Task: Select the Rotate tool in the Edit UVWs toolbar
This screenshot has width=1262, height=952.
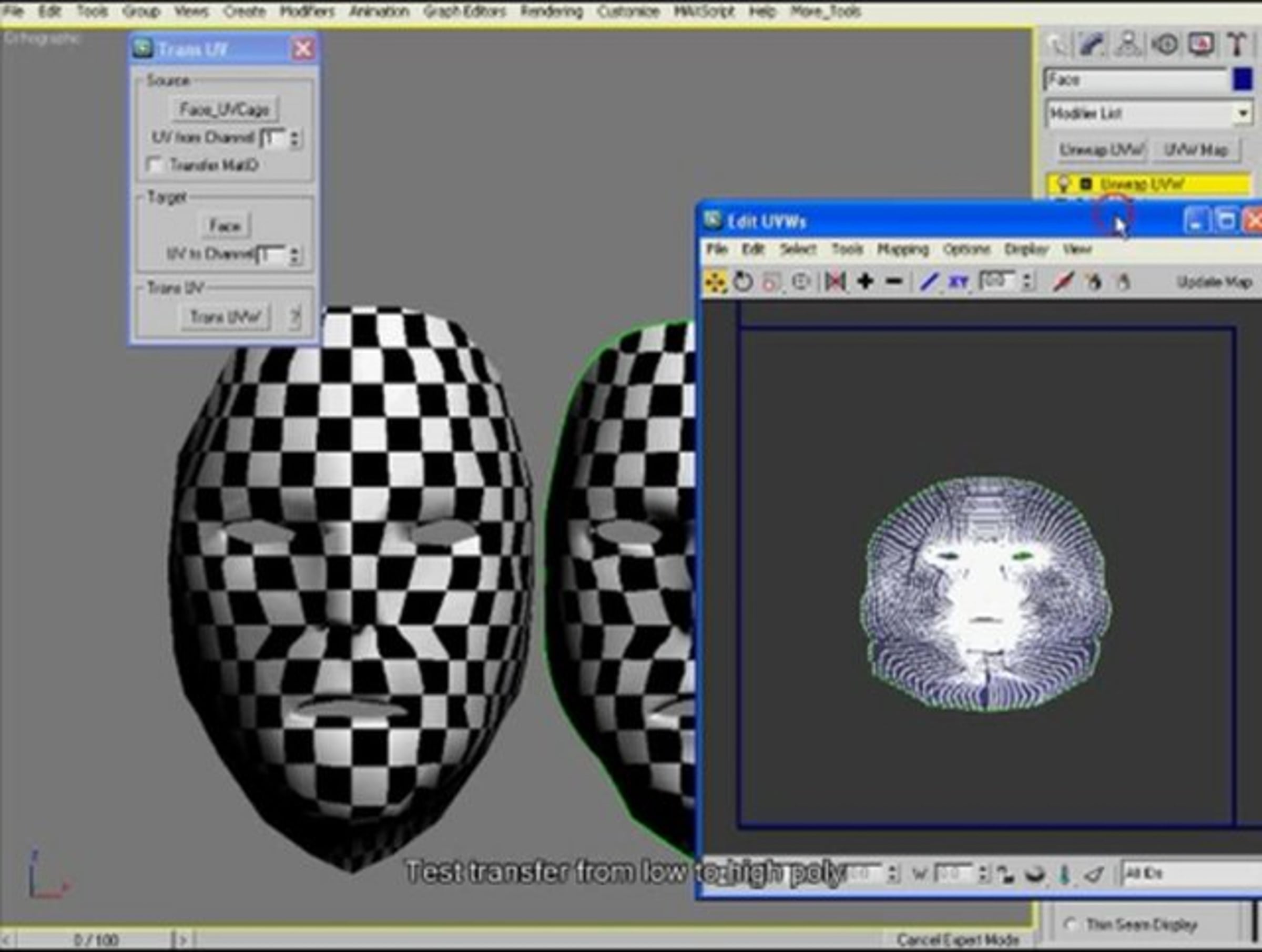Action: point(743,282)
